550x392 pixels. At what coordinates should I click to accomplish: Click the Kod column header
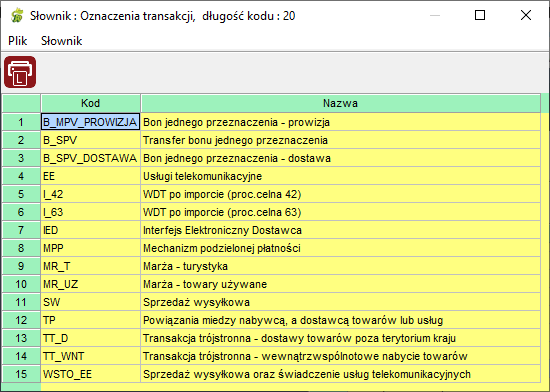pyautogui.click(x=90, y=103)
